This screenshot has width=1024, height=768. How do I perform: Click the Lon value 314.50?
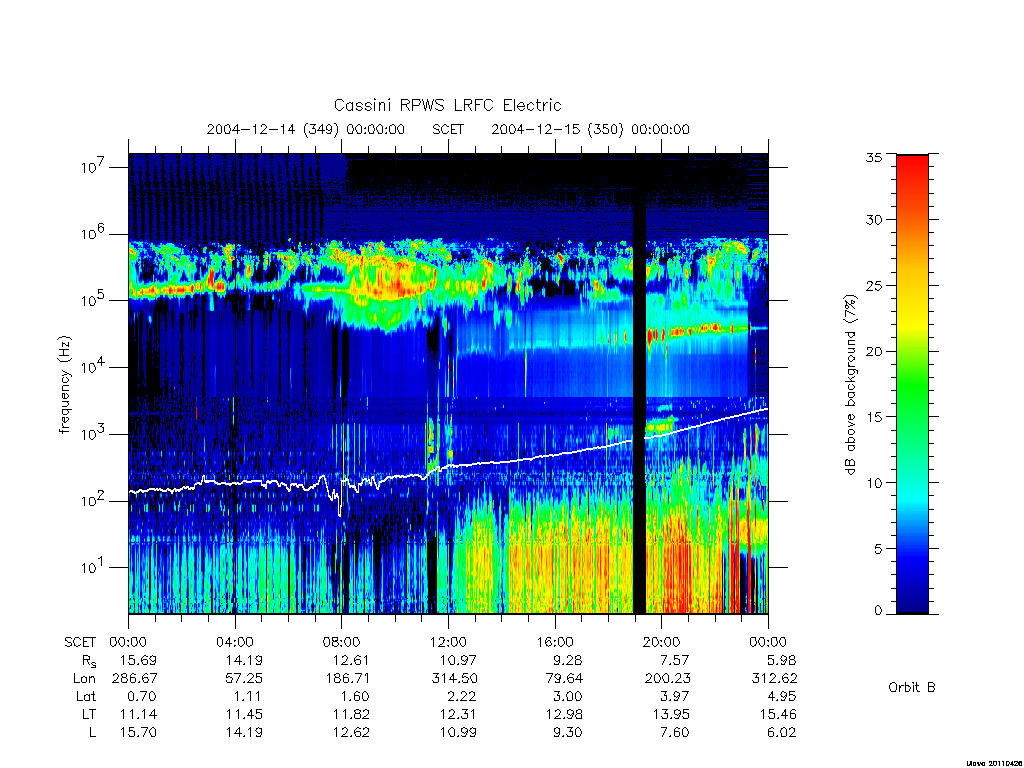(x=455, y=679)
